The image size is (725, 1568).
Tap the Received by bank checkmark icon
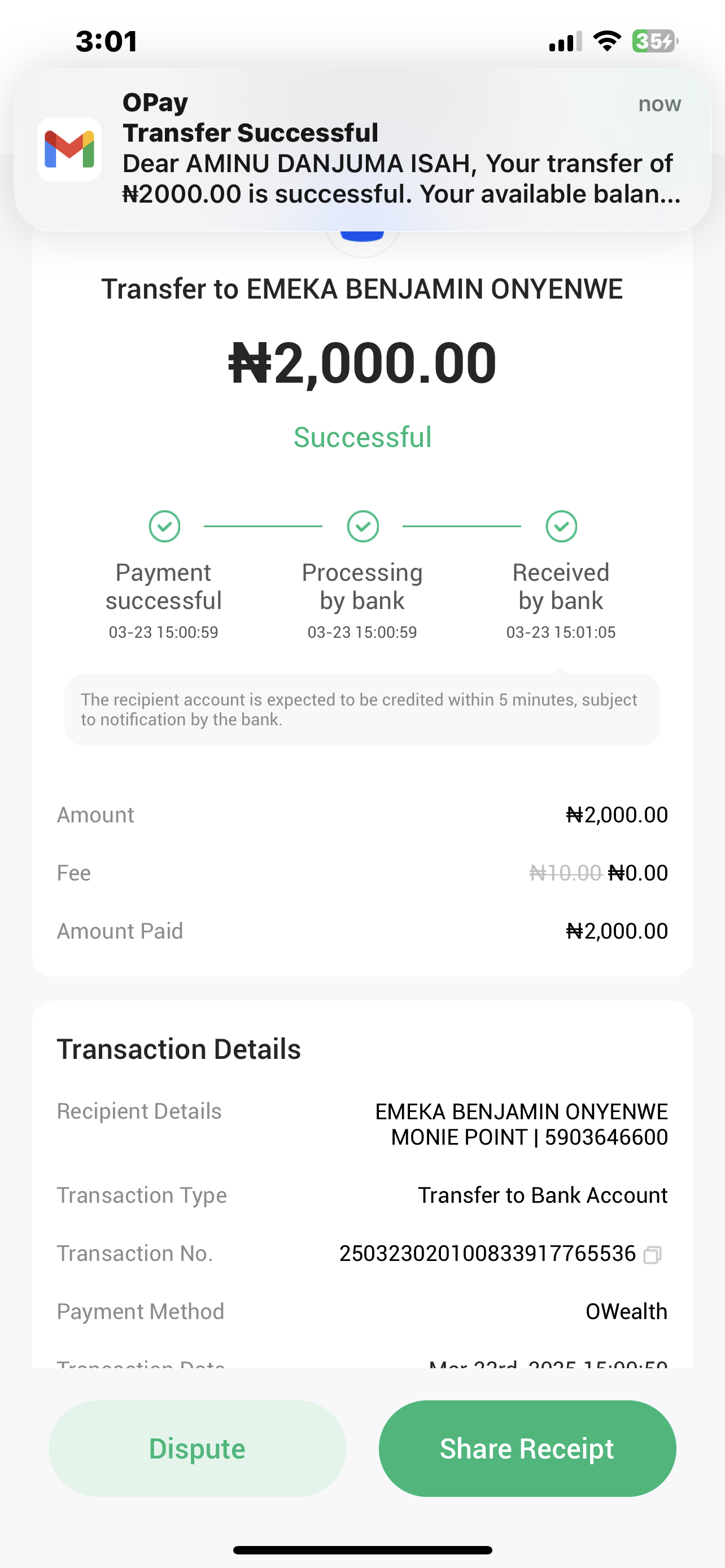[x=561, y=526]
